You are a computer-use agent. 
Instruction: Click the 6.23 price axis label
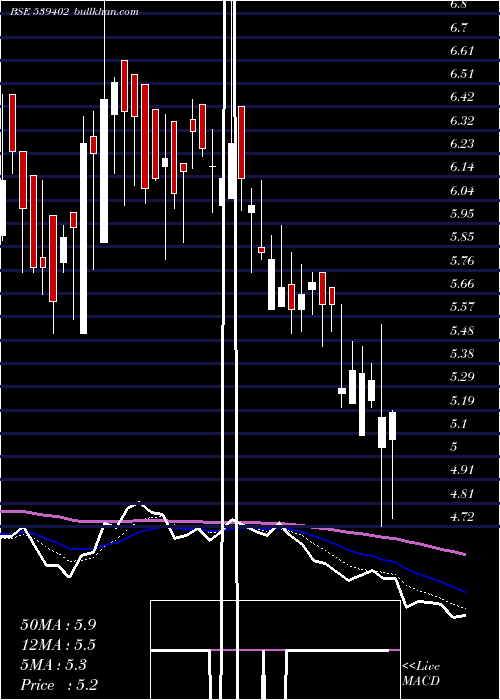coord(462,144)
